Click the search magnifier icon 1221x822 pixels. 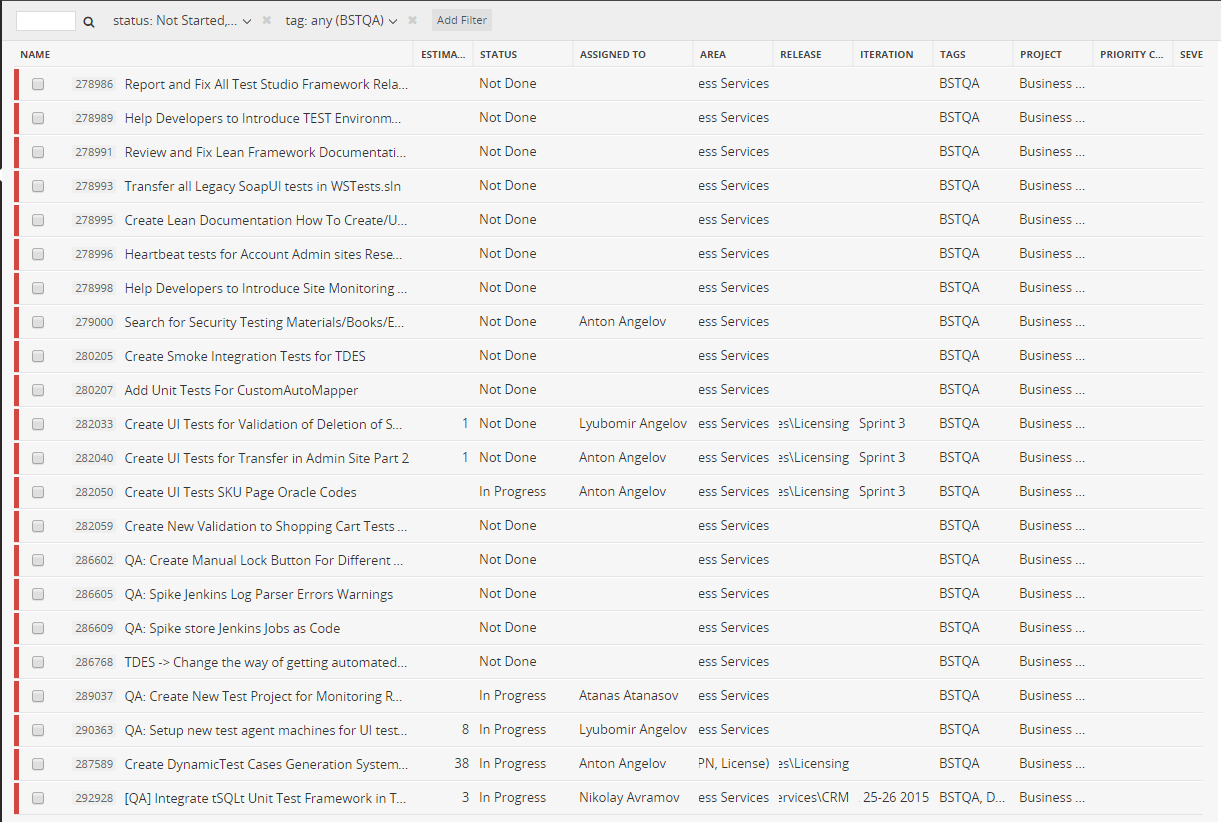click(89, 21)
